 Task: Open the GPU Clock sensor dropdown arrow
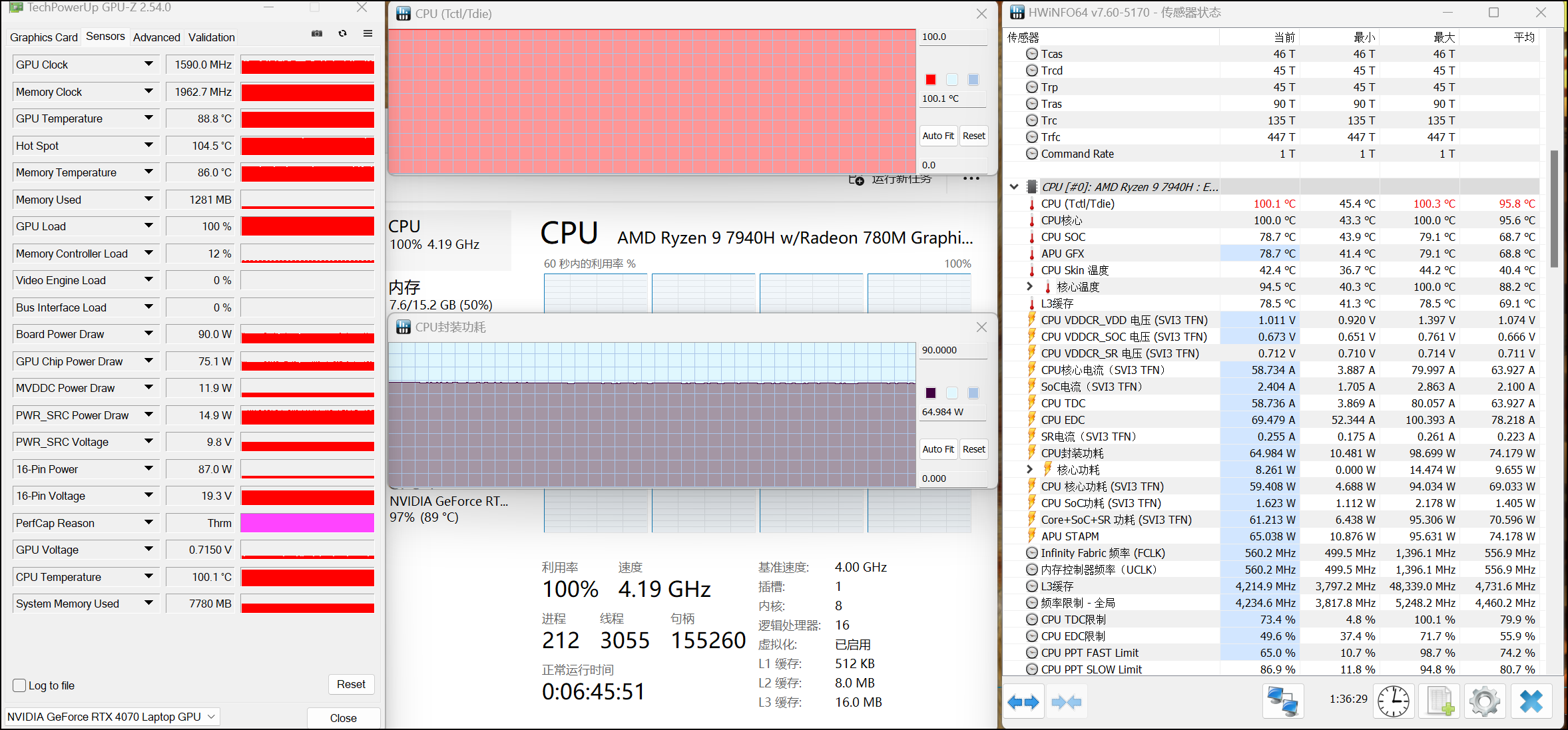coord(148,64)
